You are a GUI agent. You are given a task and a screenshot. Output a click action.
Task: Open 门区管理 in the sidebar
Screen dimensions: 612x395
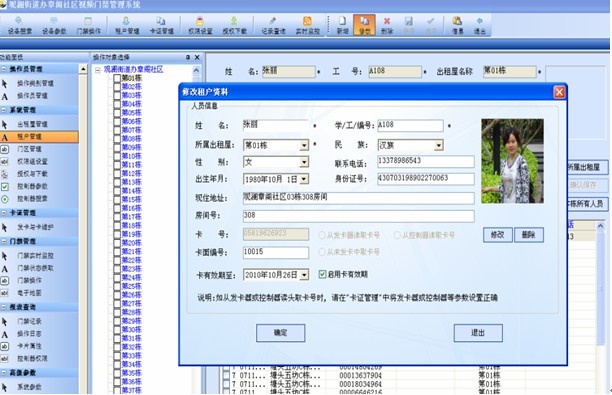[29, 149]
